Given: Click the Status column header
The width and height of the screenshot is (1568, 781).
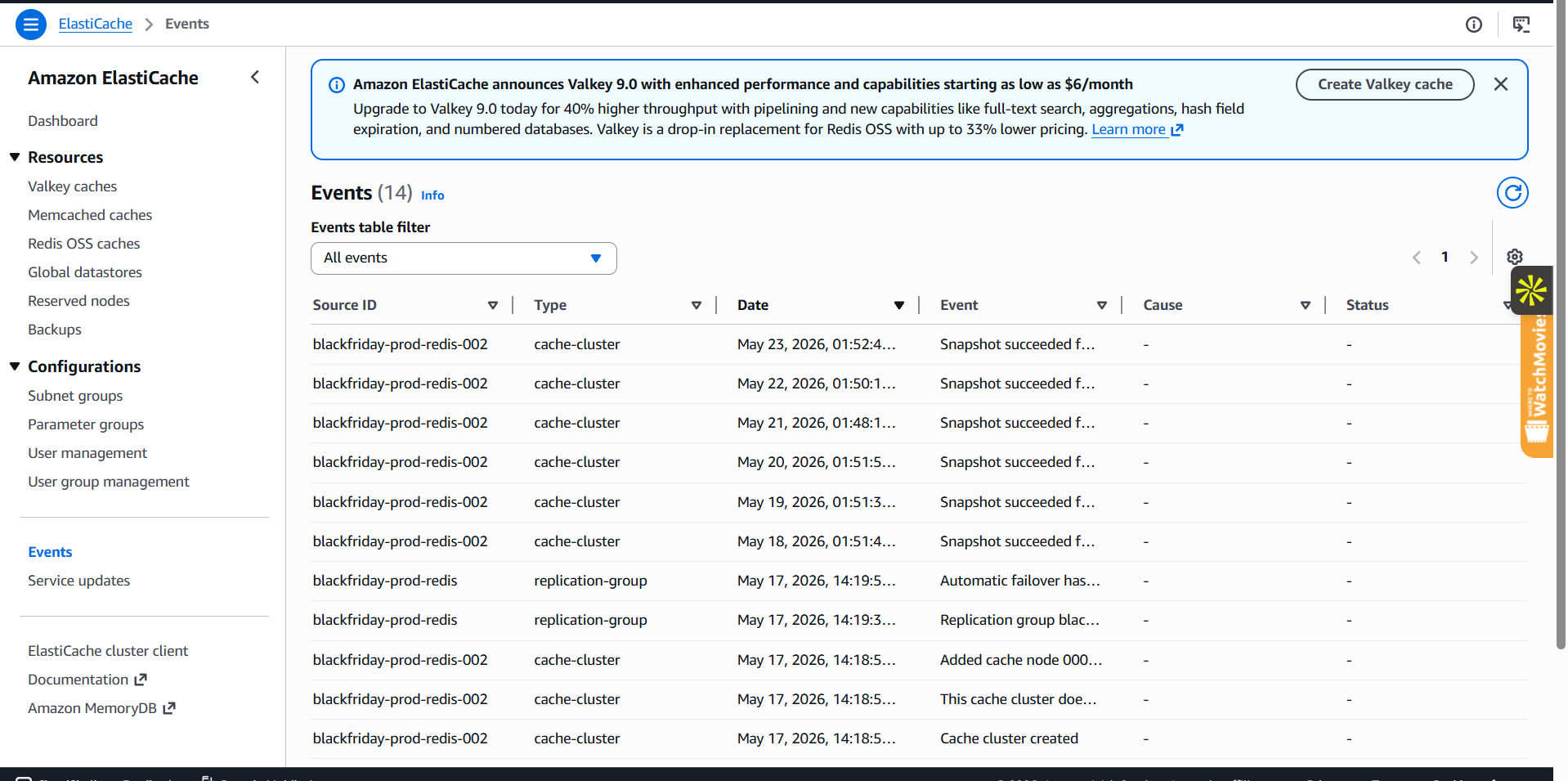Looking at the screenshot, I should coord(1368,305).
